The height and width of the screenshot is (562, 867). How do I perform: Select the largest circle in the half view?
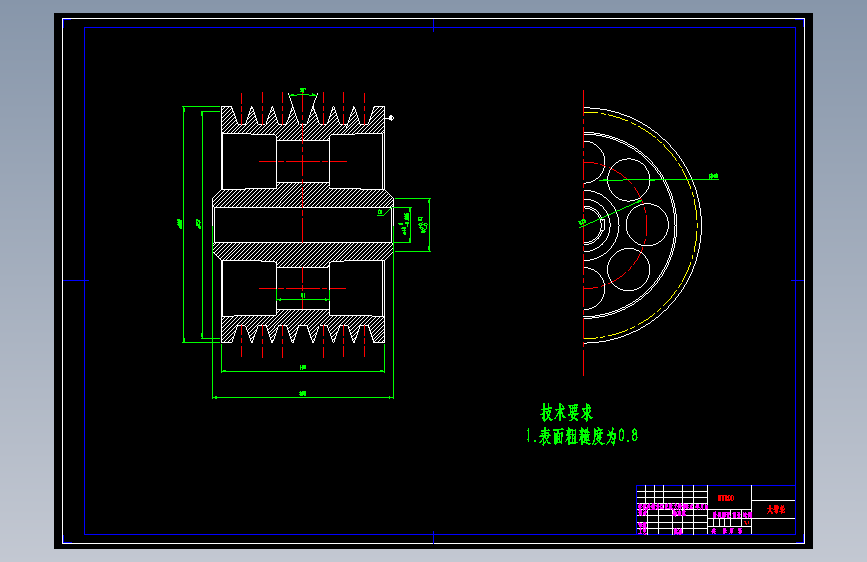click(701, 225)
